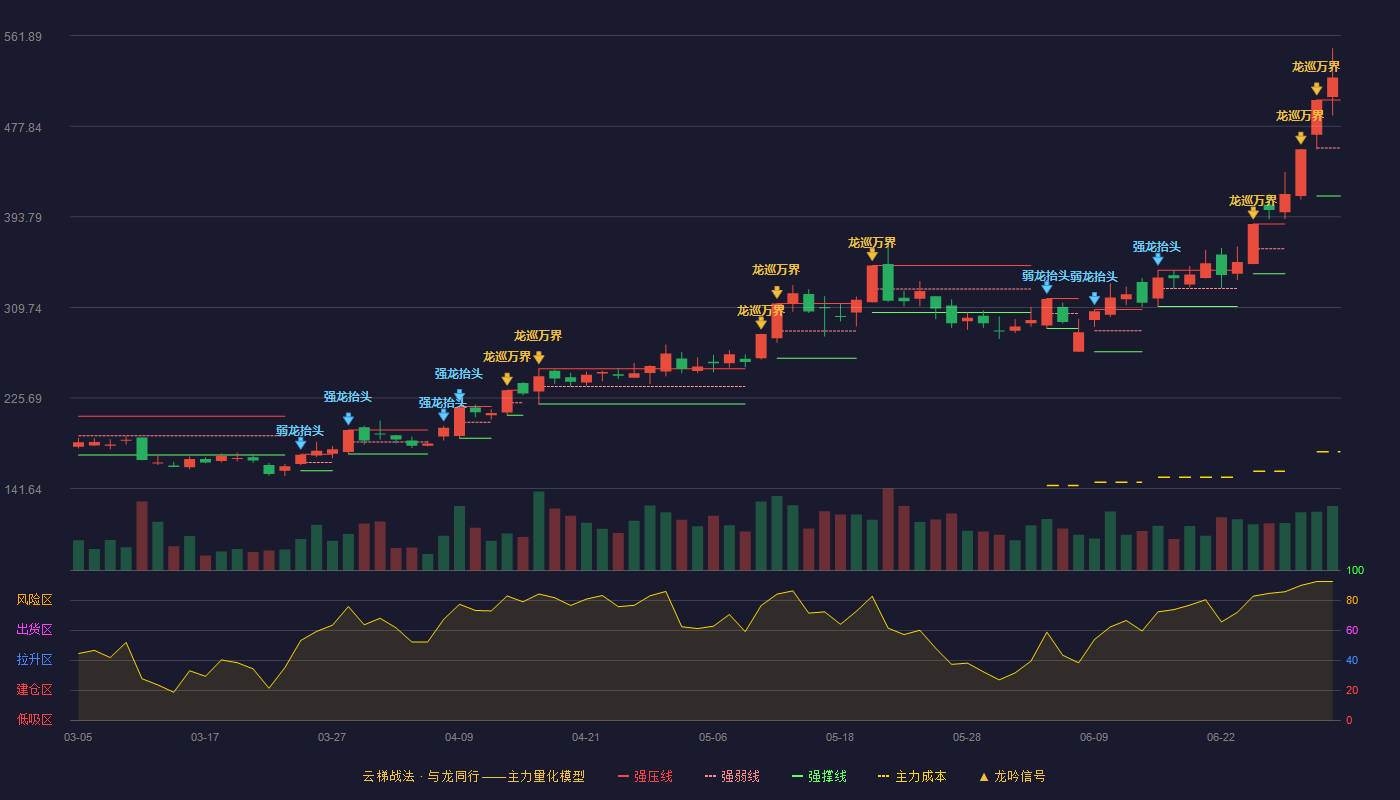Click the blue arrow under the rightmost 强龙抬头

pos(1157,259)
